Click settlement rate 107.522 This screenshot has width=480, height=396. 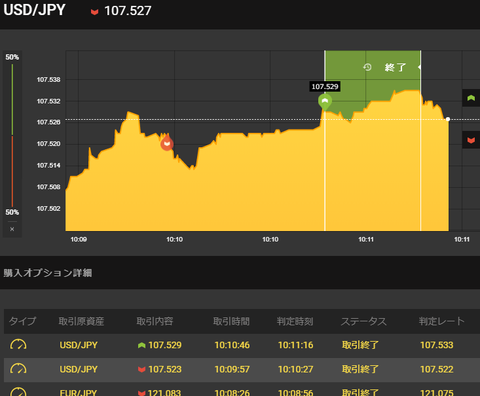click(x=437, y=369)
